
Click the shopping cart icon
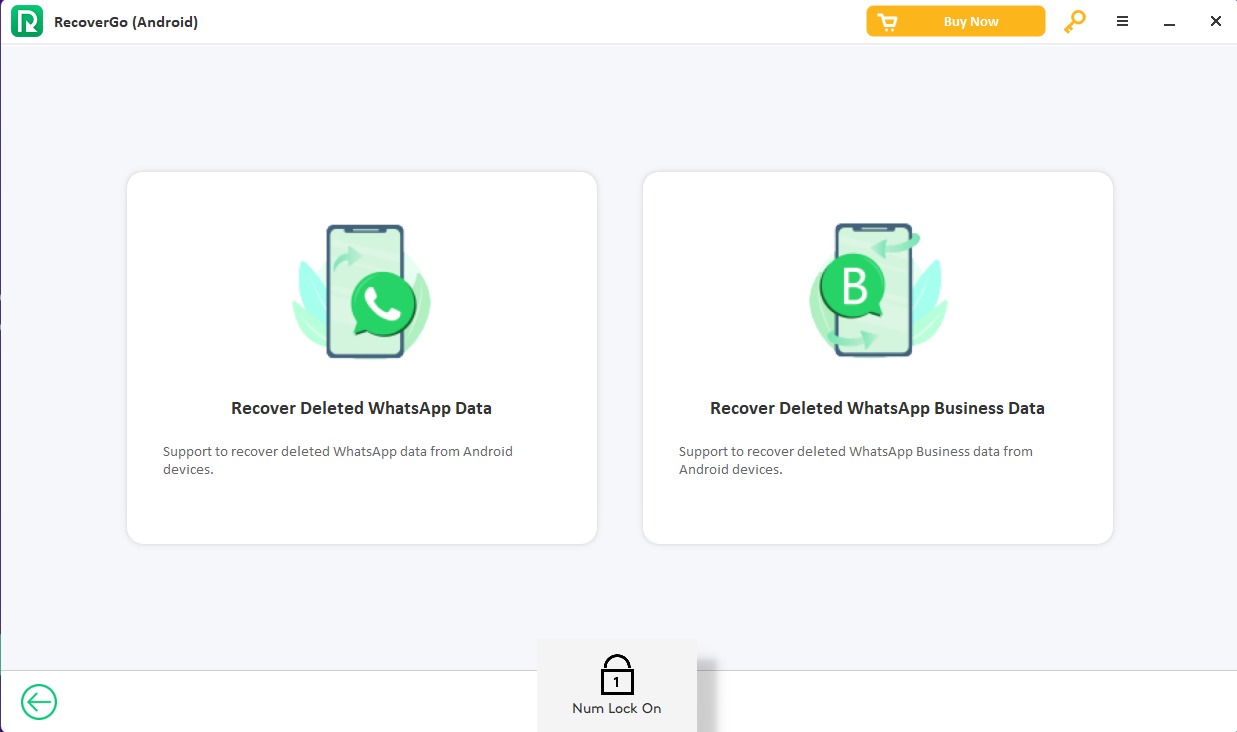887,21
